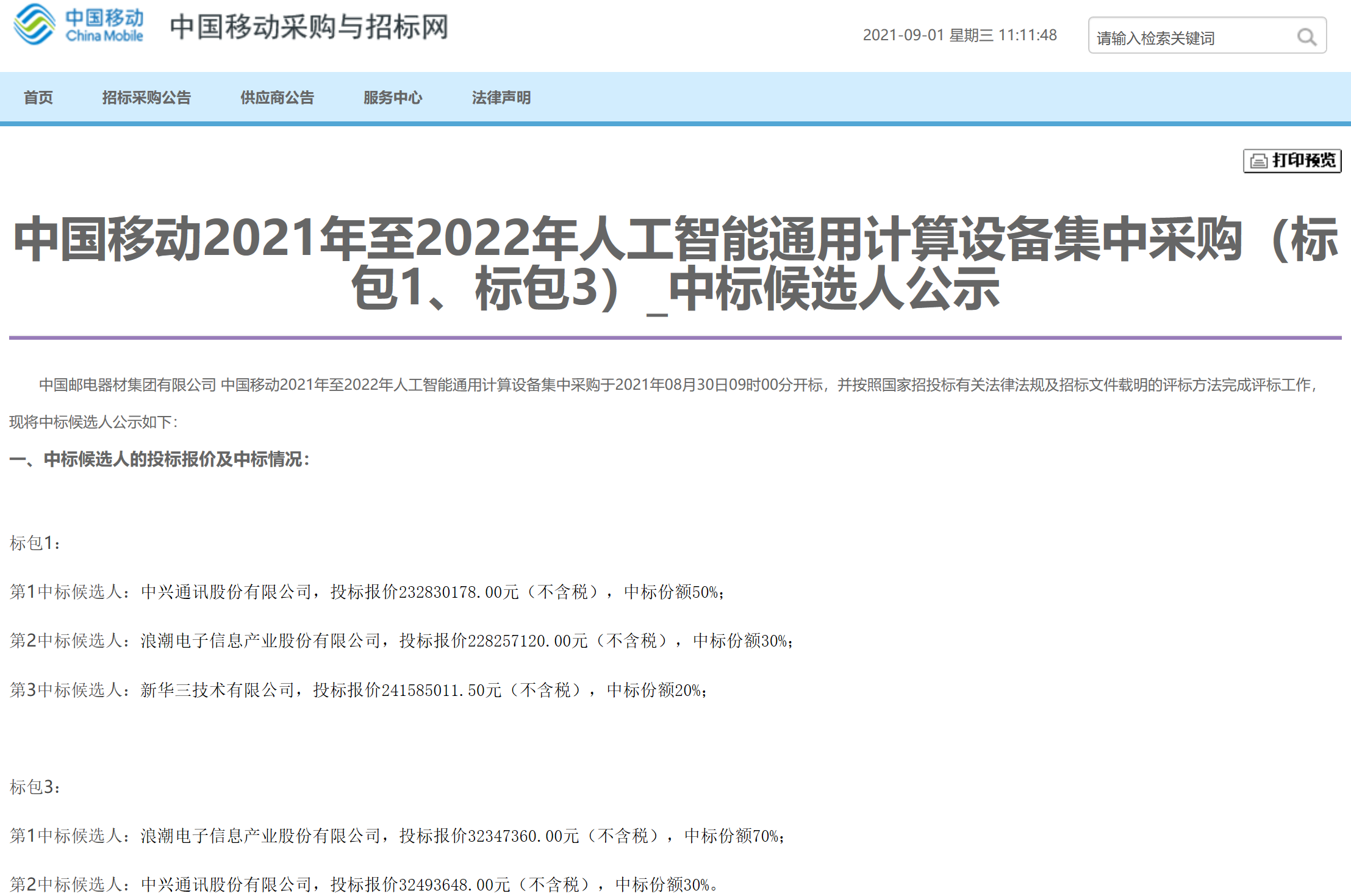Click the 标包1 label

click(x=35, y=543)
